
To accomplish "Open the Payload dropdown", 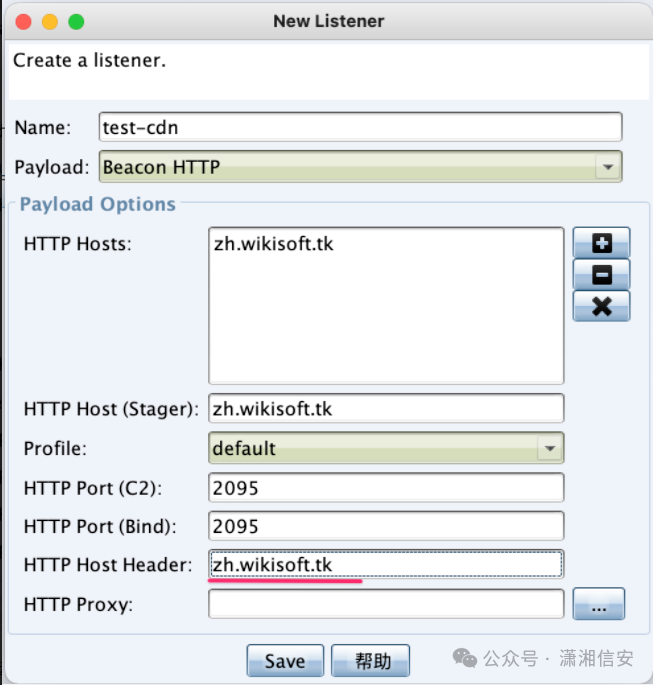I will point(607,167).
